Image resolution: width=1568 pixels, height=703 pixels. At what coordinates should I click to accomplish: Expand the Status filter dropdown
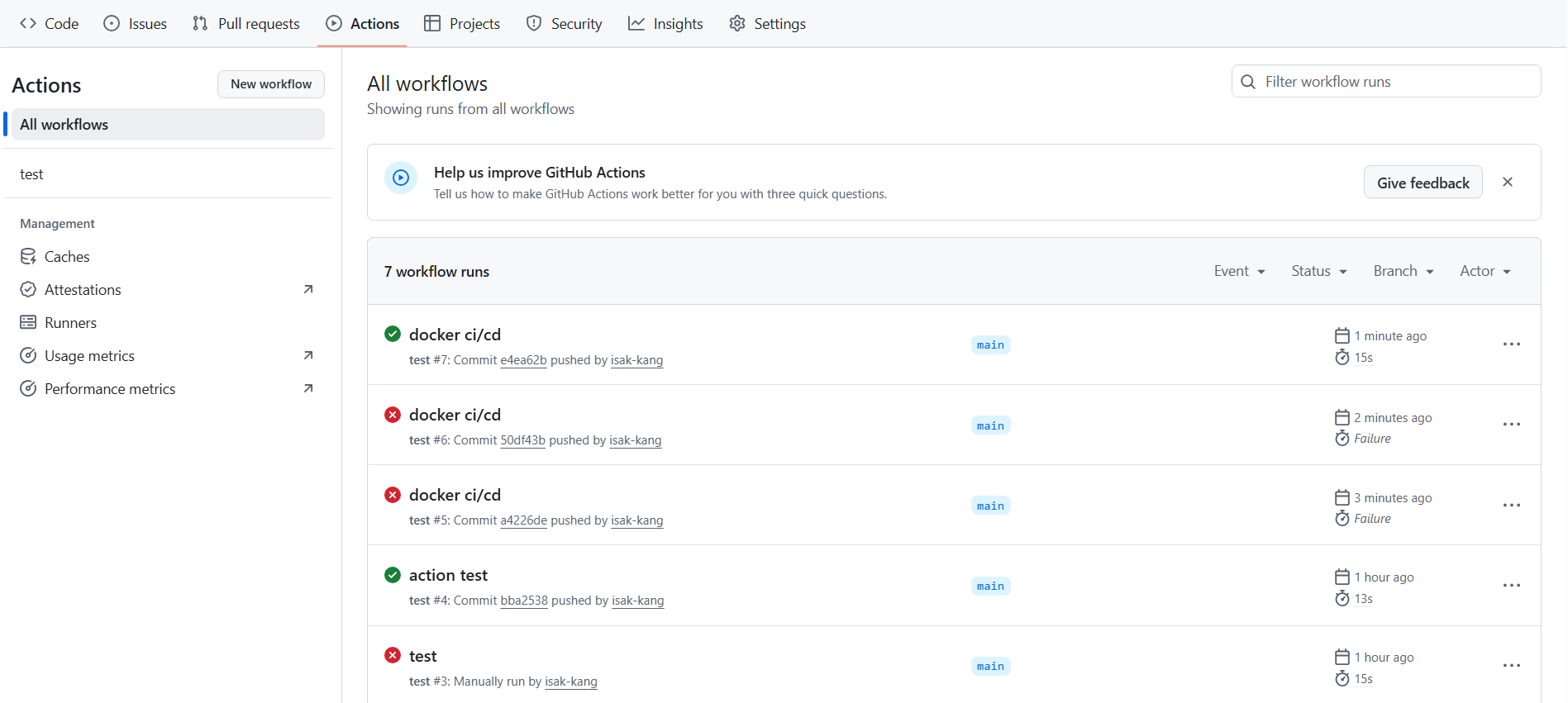click(1319, 271)
